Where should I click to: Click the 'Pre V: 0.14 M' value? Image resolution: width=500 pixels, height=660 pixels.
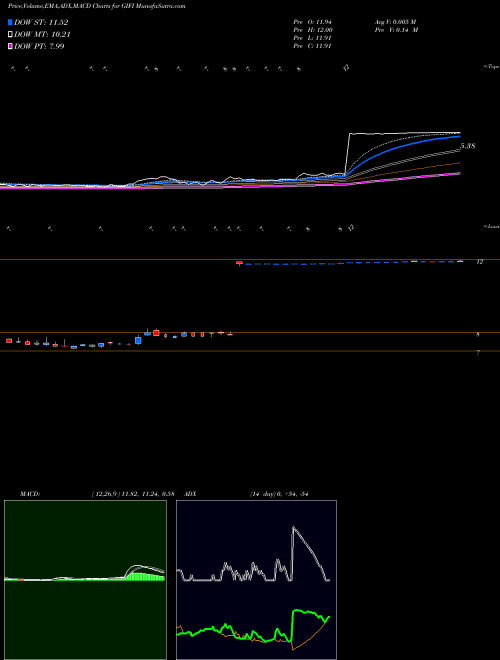(396, 30)
